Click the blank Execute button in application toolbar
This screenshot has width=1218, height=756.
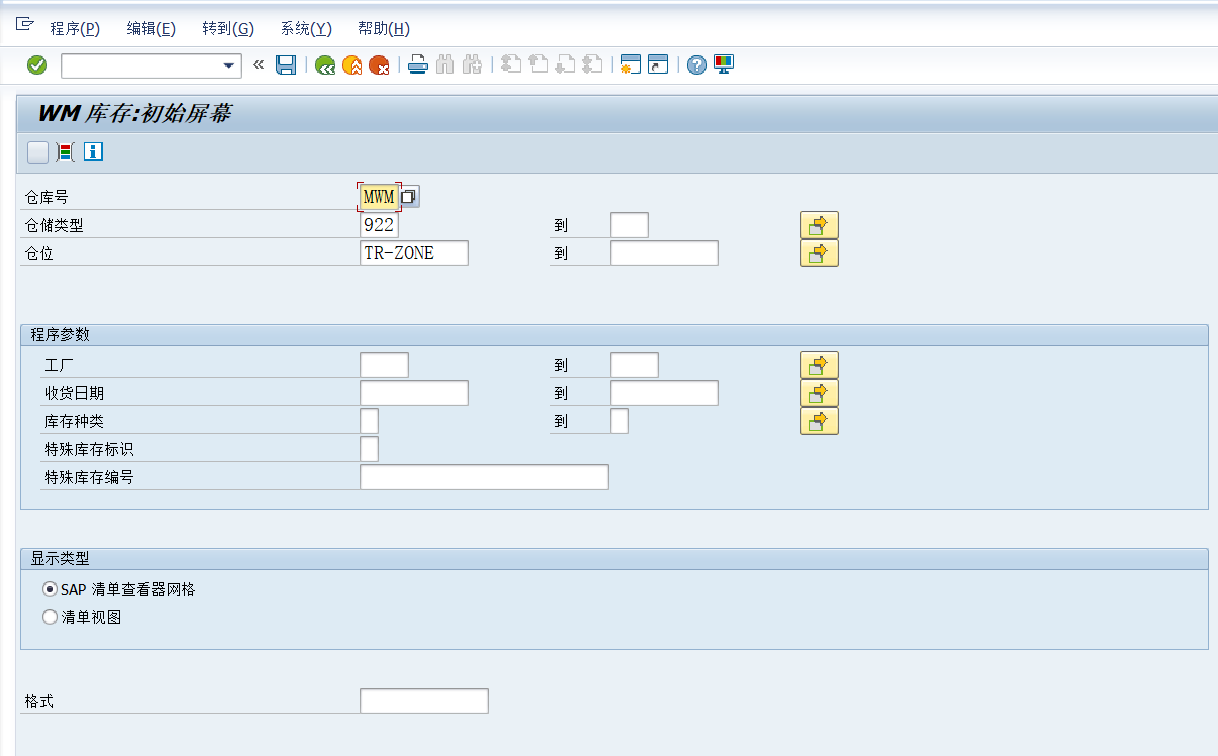pos(38,152)
